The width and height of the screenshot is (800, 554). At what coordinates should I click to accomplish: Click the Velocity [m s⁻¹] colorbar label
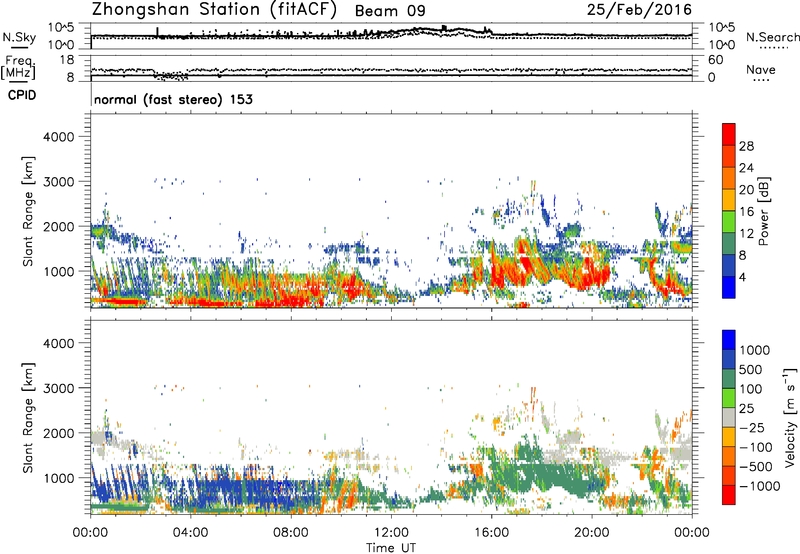click(790, 417)
